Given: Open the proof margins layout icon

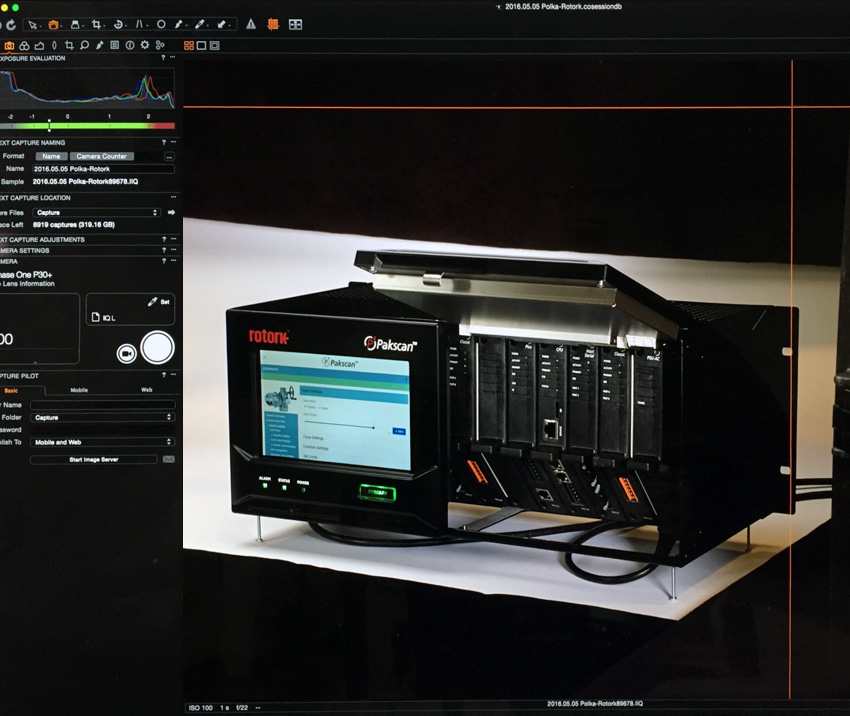Looking at the screenshot, I should [x=295, y=24].
